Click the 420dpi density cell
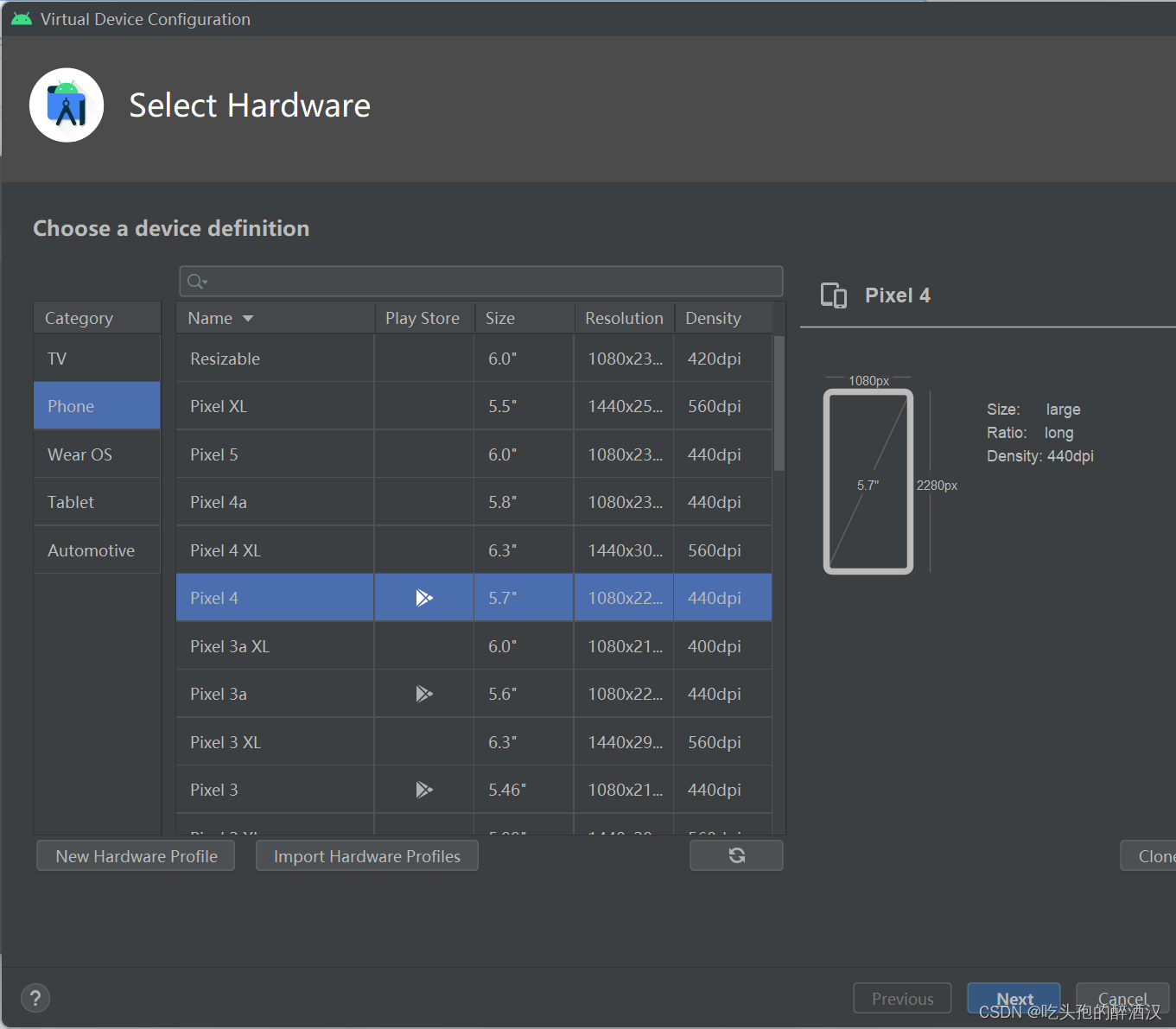The image size is (1176, 1029). coord(723,359)
